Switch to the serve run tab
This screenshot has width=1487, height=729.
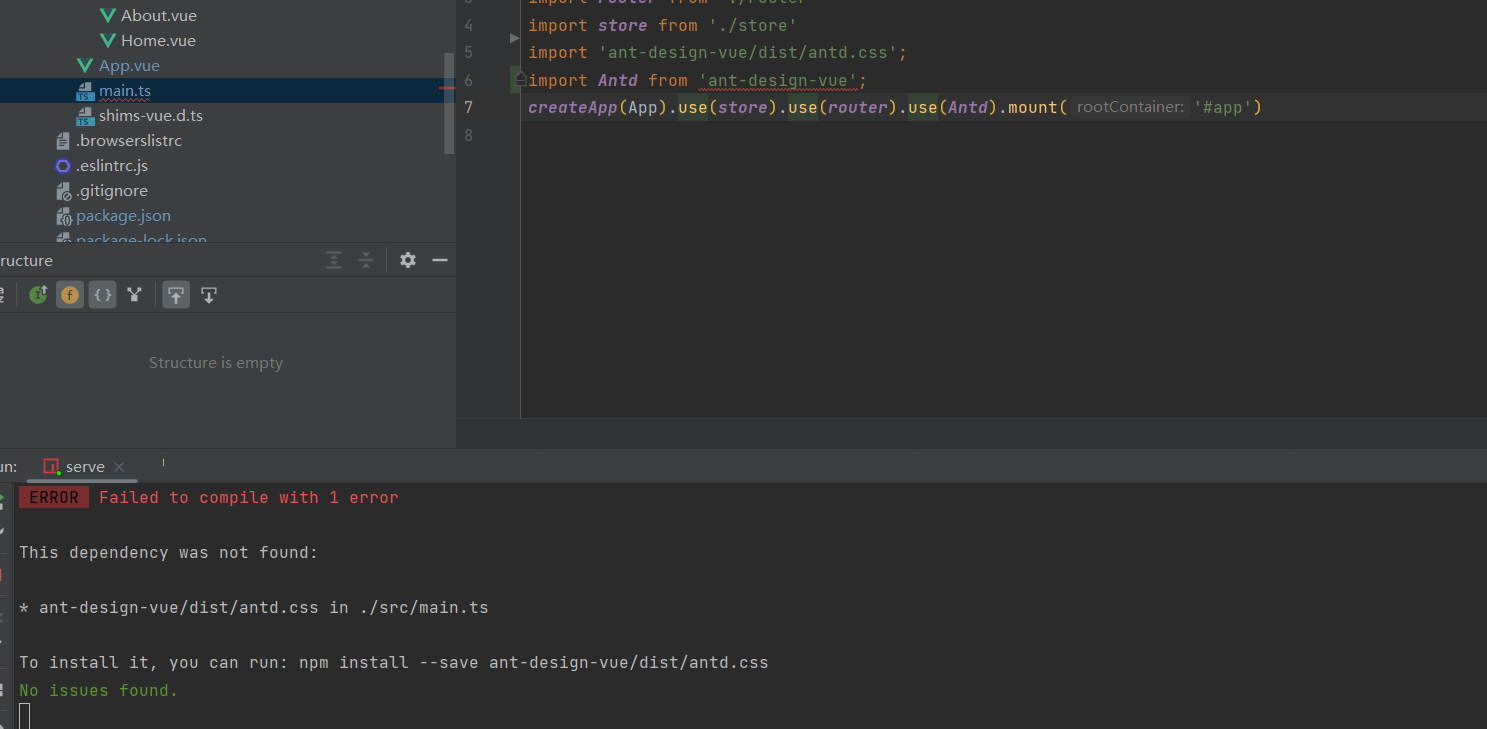(85, 467)
